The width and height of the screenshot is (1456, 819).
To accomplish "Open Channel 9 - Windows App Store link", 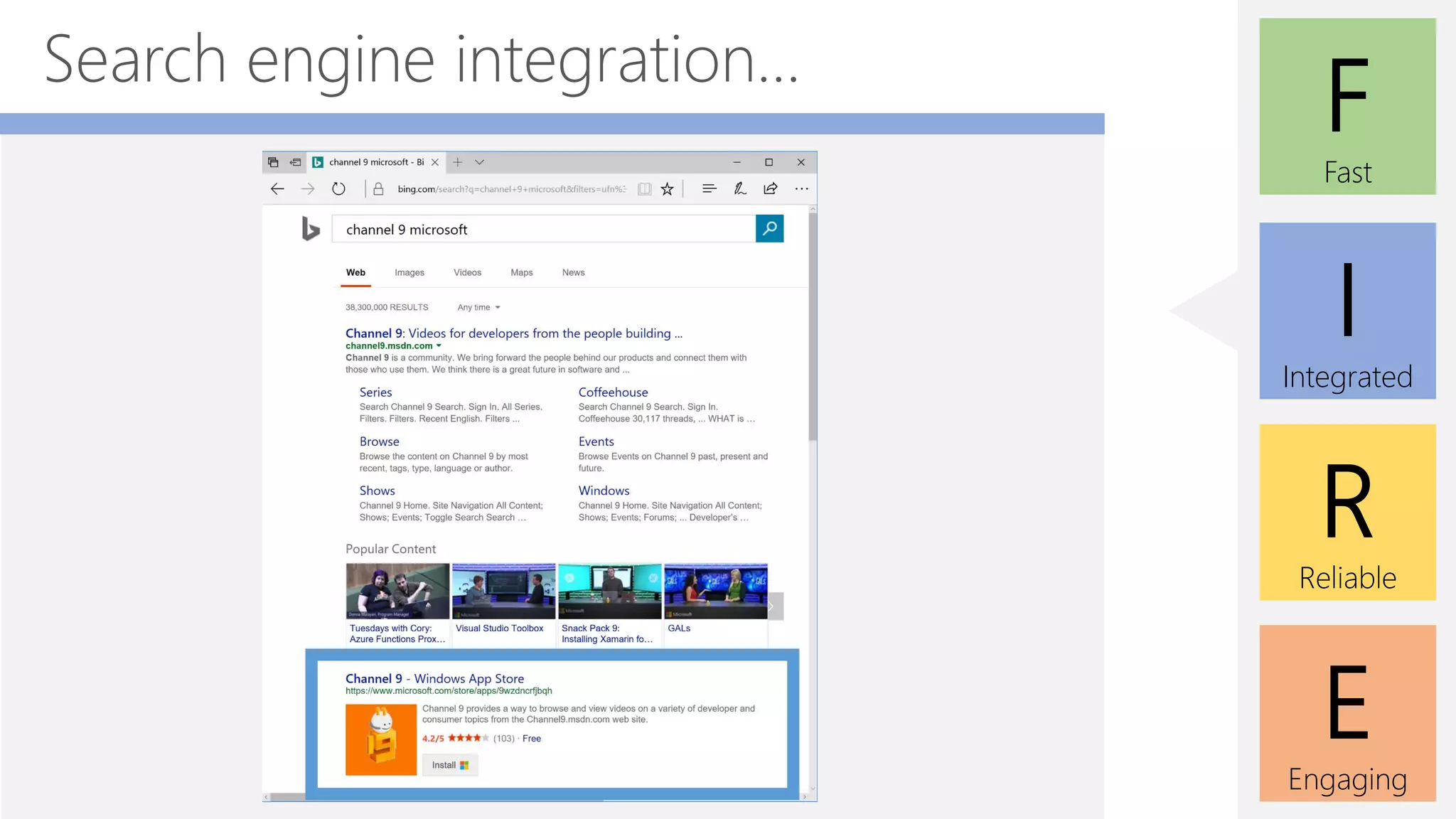I will pos(434,678).
